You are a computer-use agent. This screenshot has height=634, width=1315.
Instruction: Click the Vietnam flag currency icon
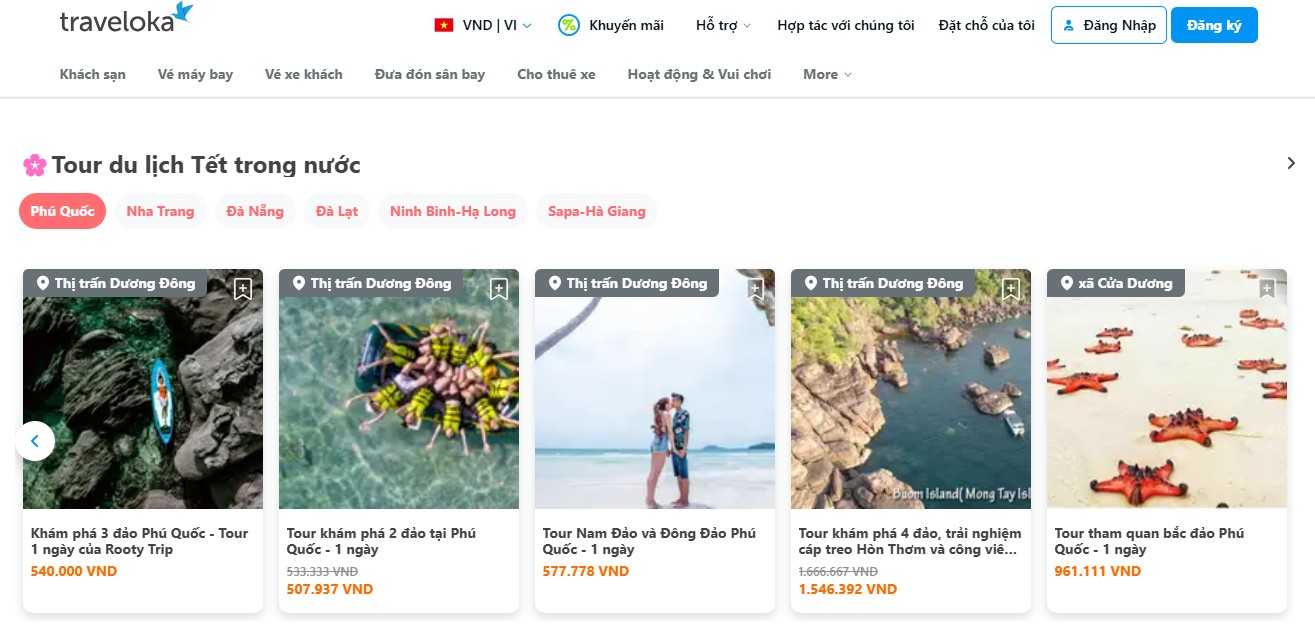[x=444, y=25]
